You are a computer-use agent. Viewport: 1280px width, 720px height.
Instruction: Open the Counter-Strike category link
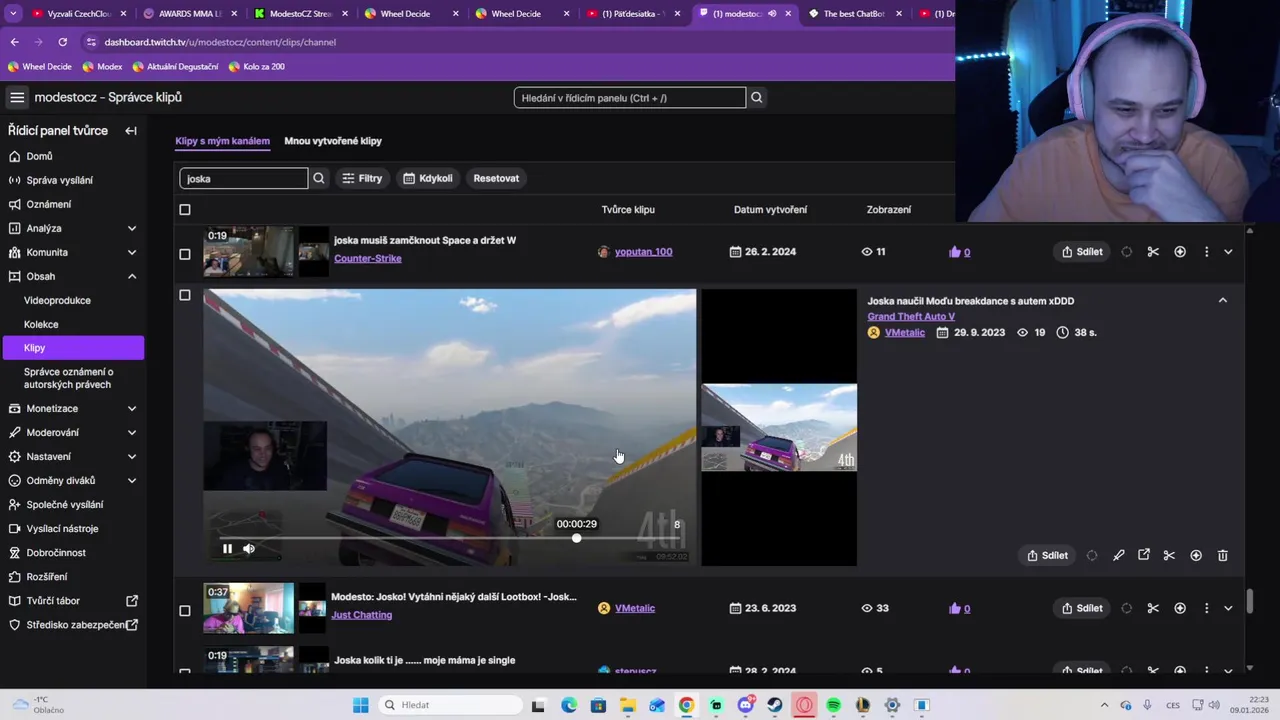[x=368, y=258]
